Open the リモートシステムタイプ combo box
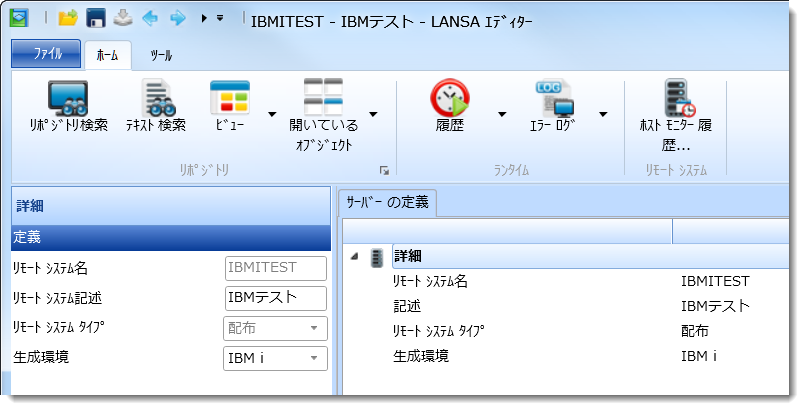 point(275,328)
